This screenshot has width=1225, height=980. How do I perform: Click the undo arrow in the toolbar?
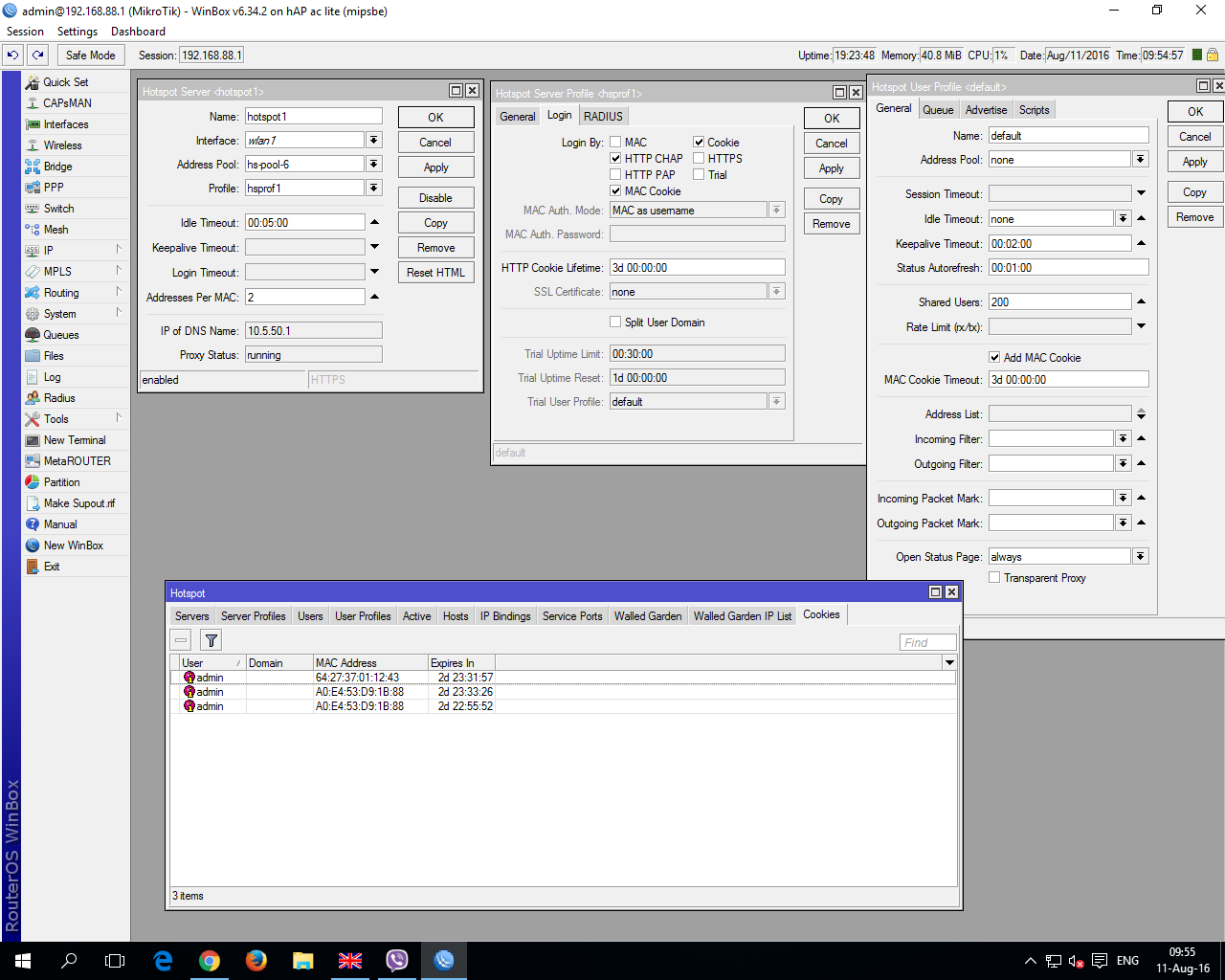pyautogui.click(x=12, y=55)
